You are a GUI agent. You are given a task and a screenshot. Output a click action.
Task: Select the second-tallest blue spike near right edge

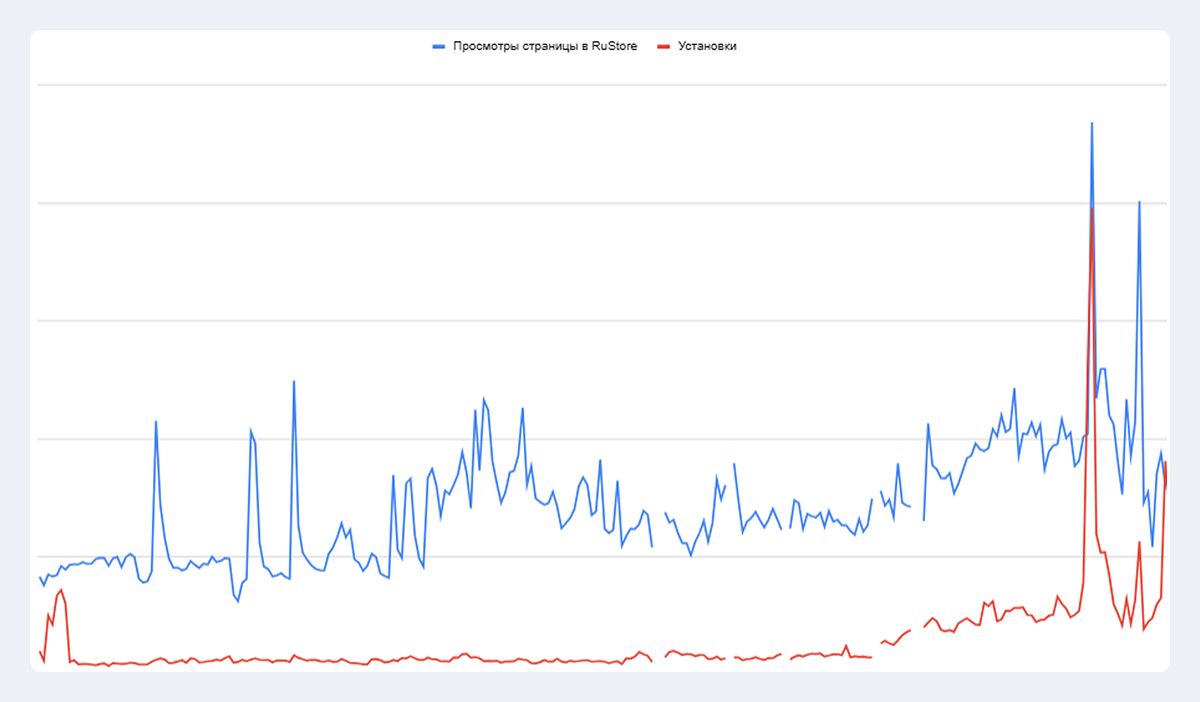click(x=1139, y=202)
